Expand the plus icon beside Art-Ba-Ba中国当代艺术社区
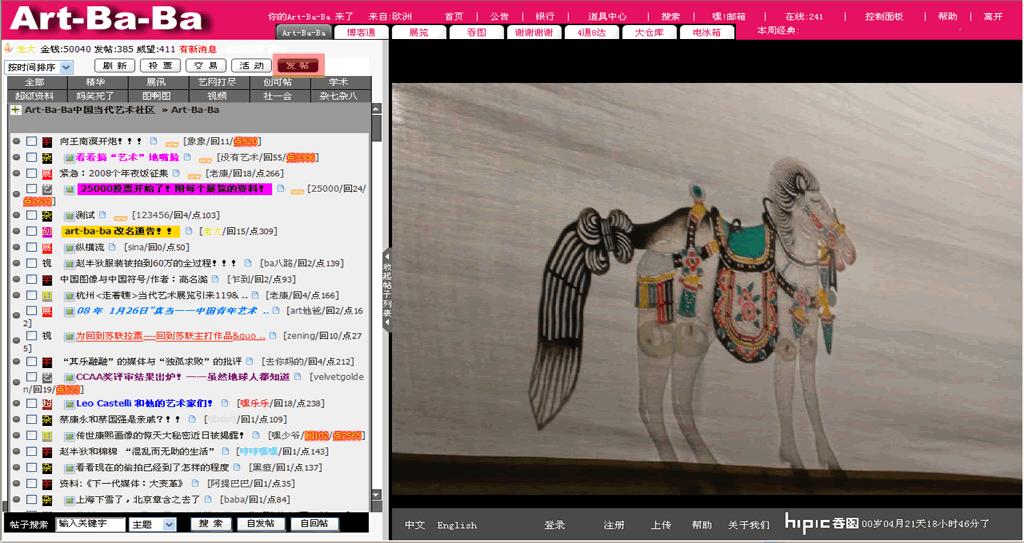This screenshot has height=543, width=1024. pos(15,110)
